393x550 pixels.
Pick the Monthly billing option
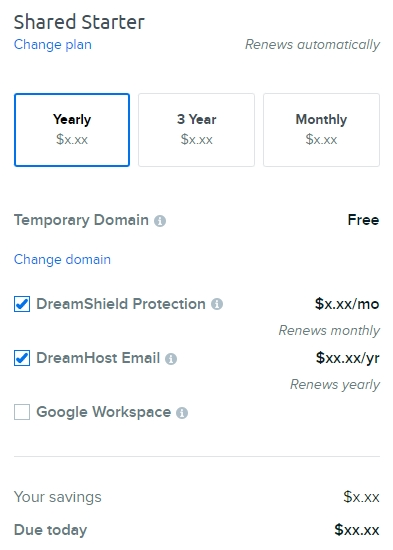tap(321, 130)
